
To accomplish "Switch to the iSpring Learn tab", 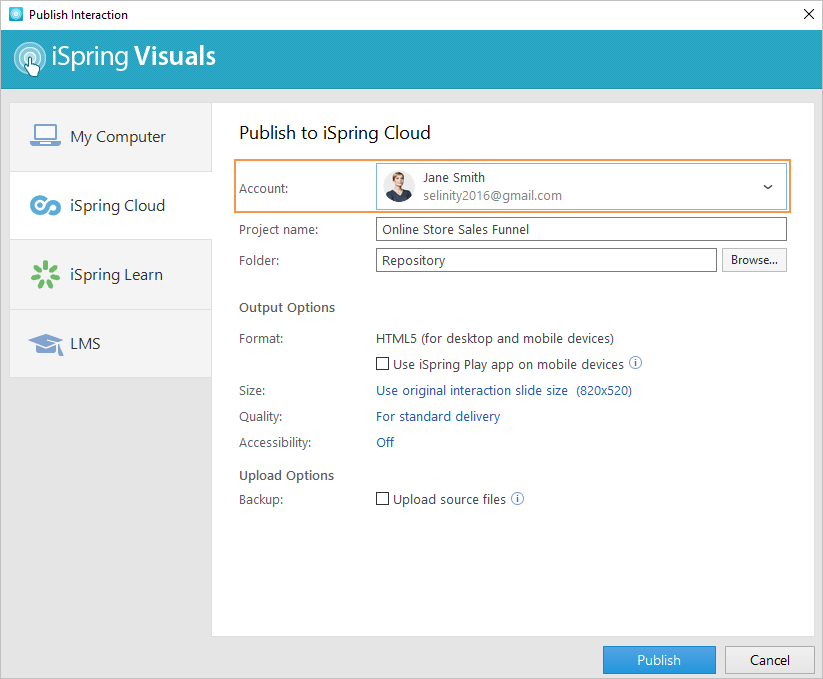I will [111, 274].
